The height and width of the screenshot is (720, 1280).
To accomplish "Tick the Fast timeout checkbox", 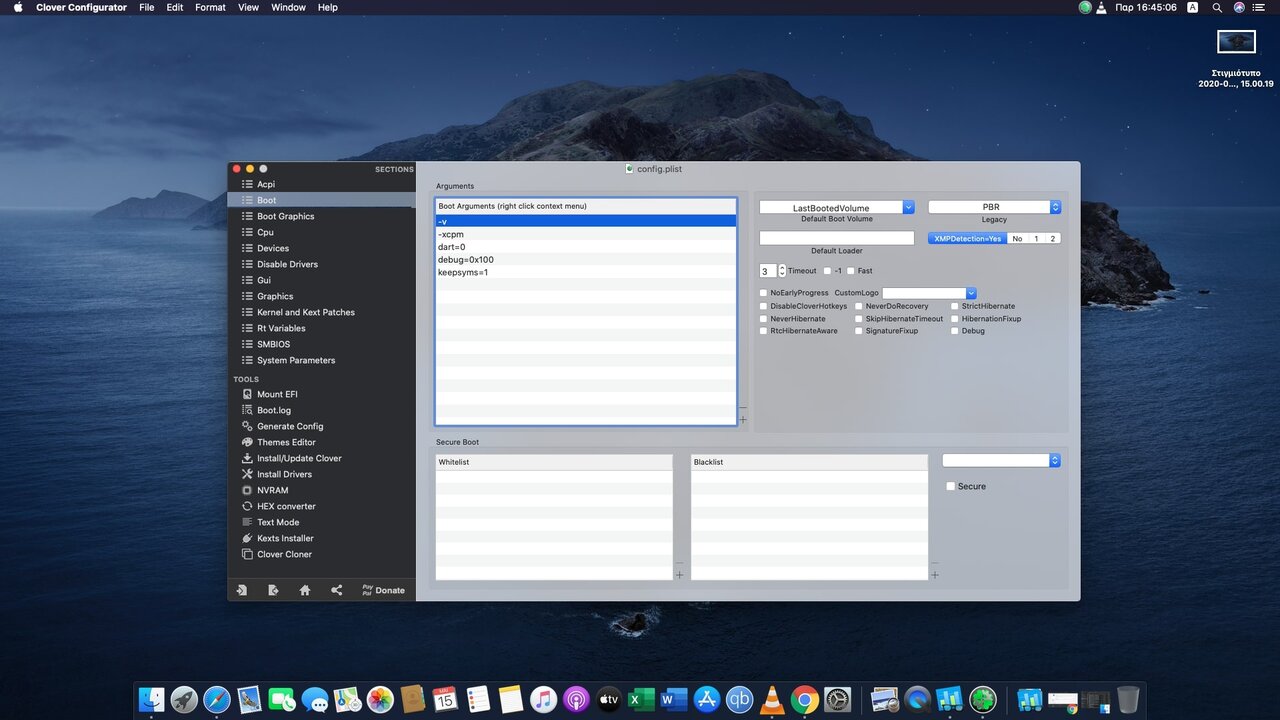I will click(x=851, y=271).
